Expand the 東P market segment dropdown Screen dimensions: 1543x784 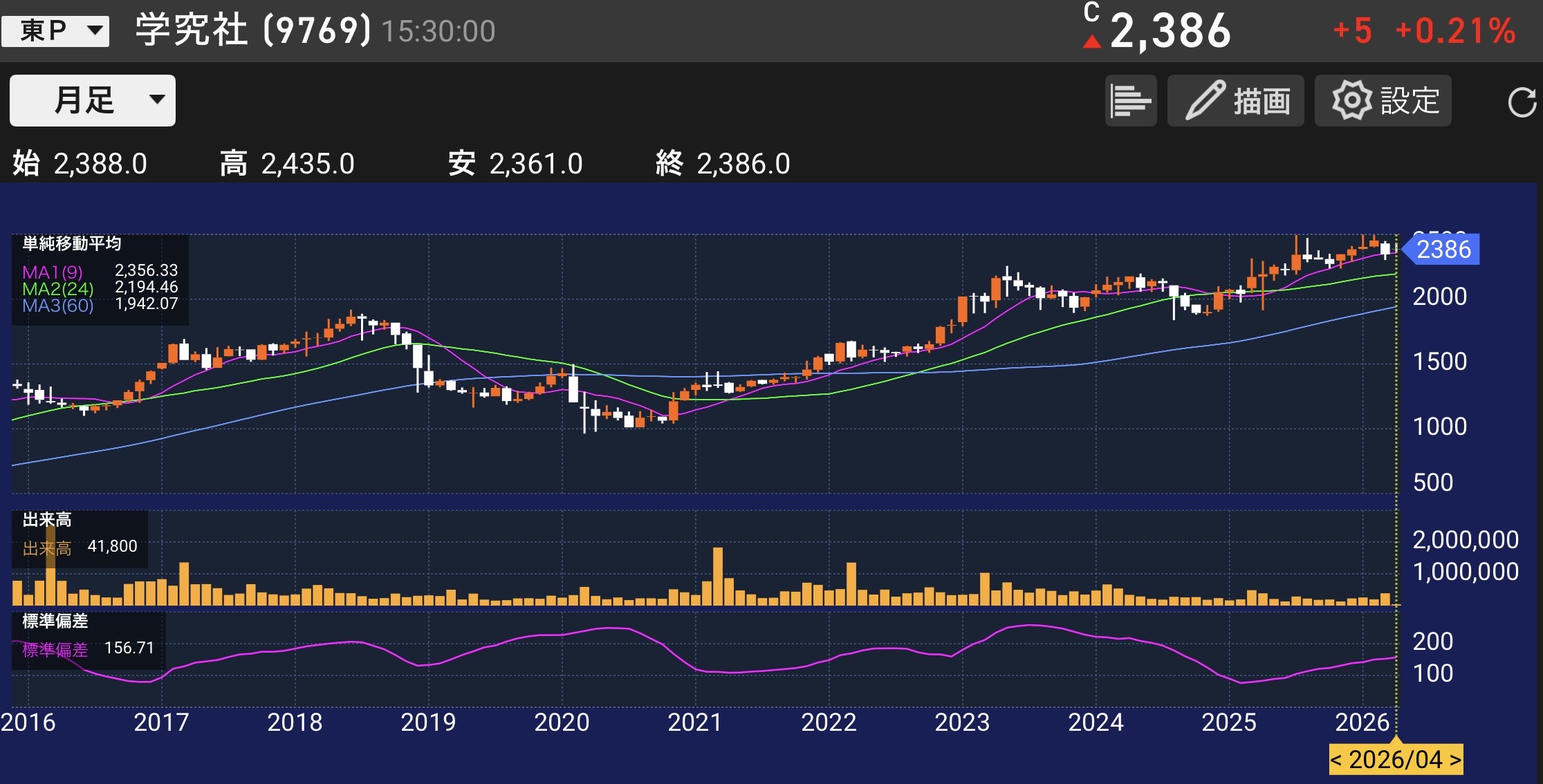pos(55,30)
